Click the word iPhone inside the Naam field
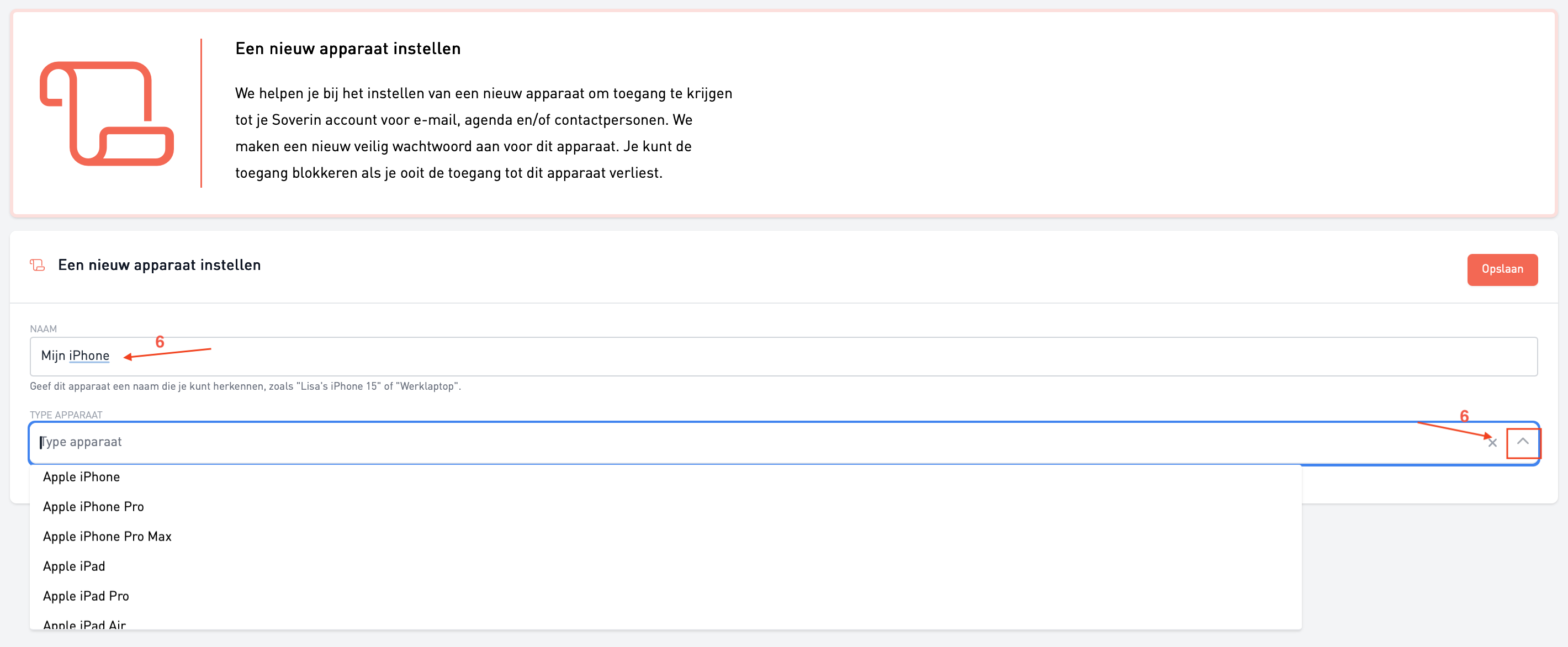 coord(89,356)
